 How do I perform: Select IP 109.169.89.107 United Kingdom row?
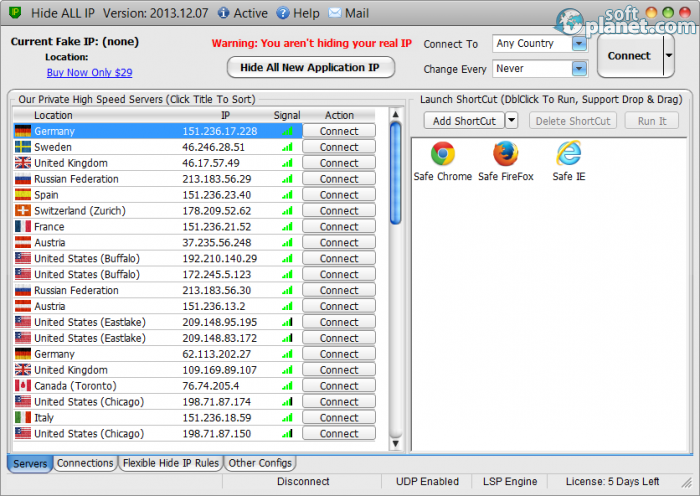158,370
